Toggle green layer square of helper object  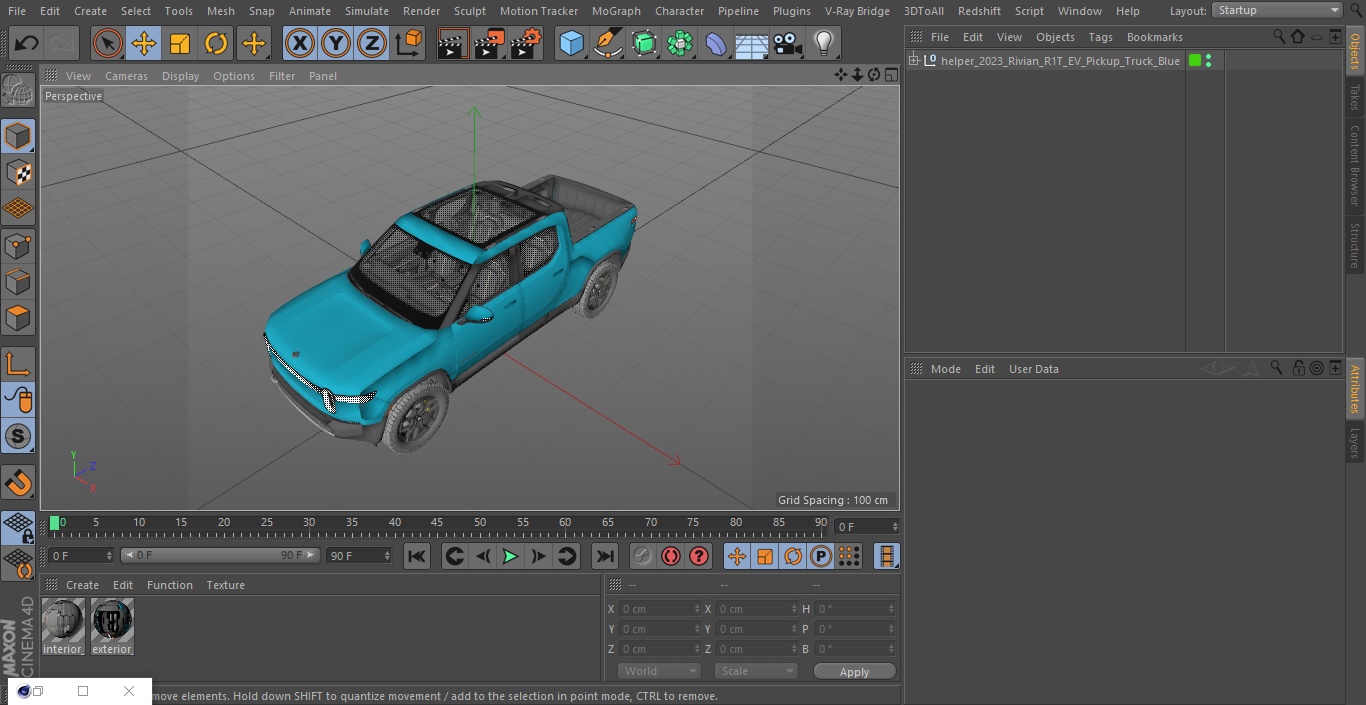coord(1195,61)
